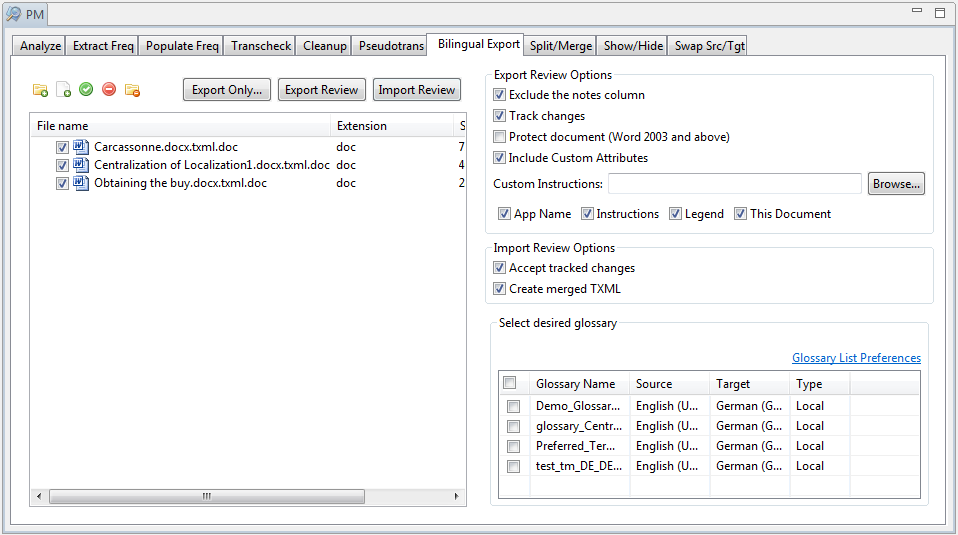Click the add file icon

click(63, 90)
